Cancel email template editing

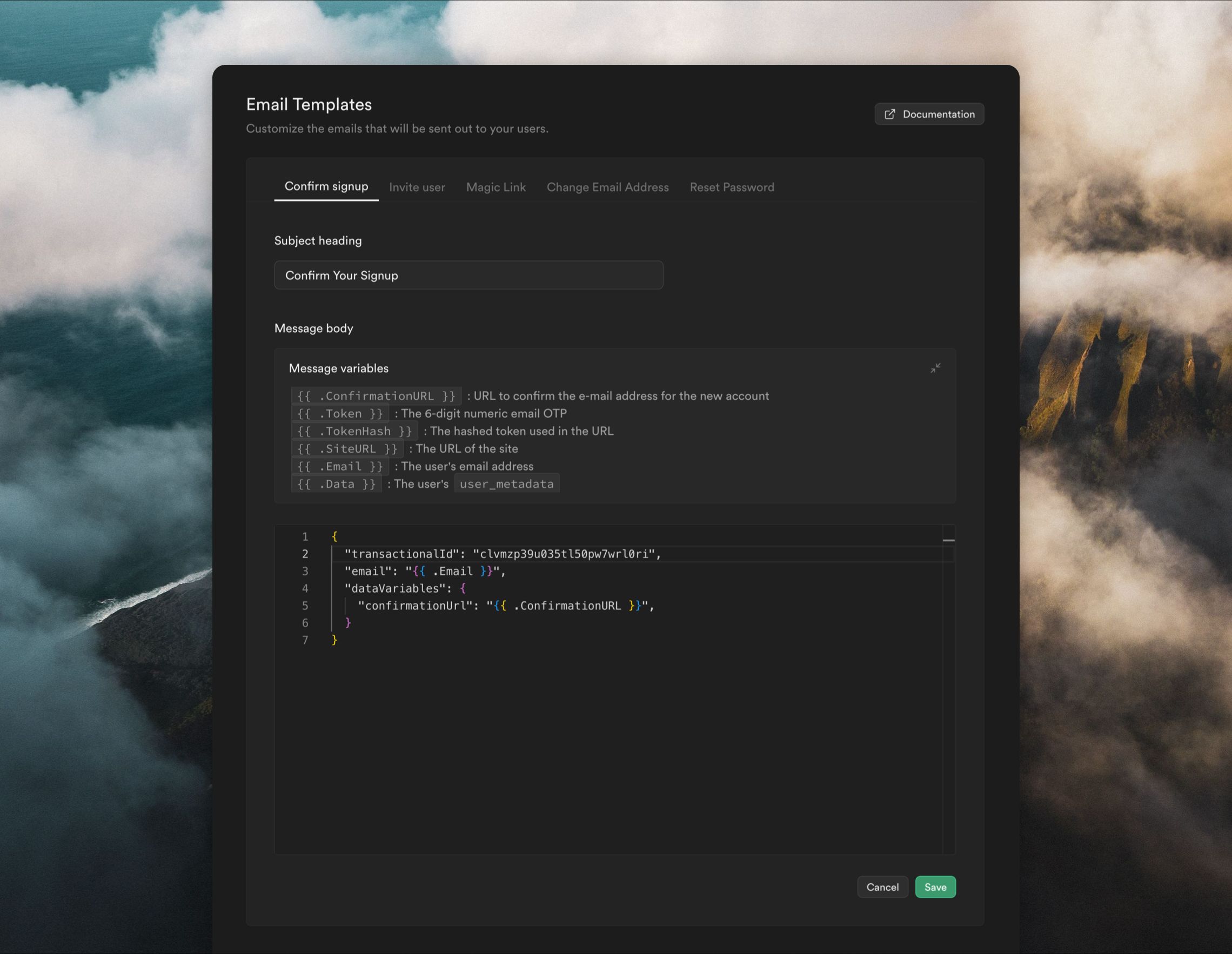coord(882,887)
